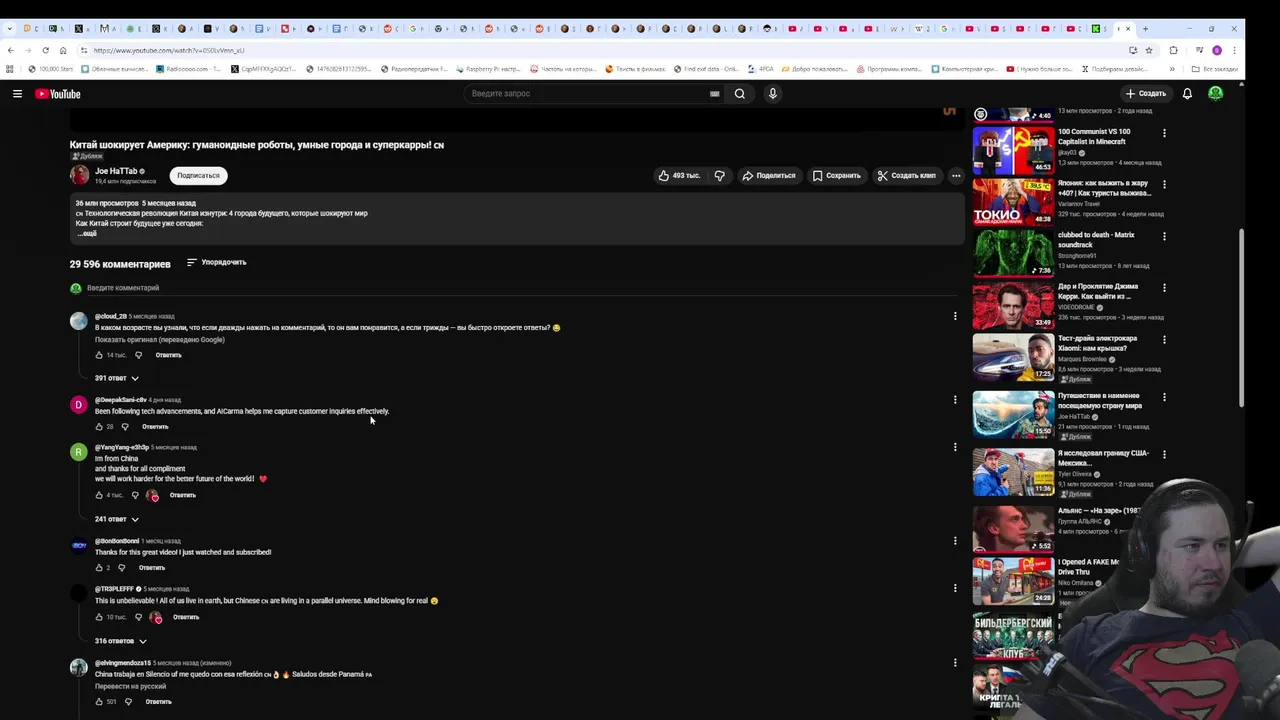Click the Создать клип button
The image size is (1280, 720).
pyautogui.click(x=906, y=175)
